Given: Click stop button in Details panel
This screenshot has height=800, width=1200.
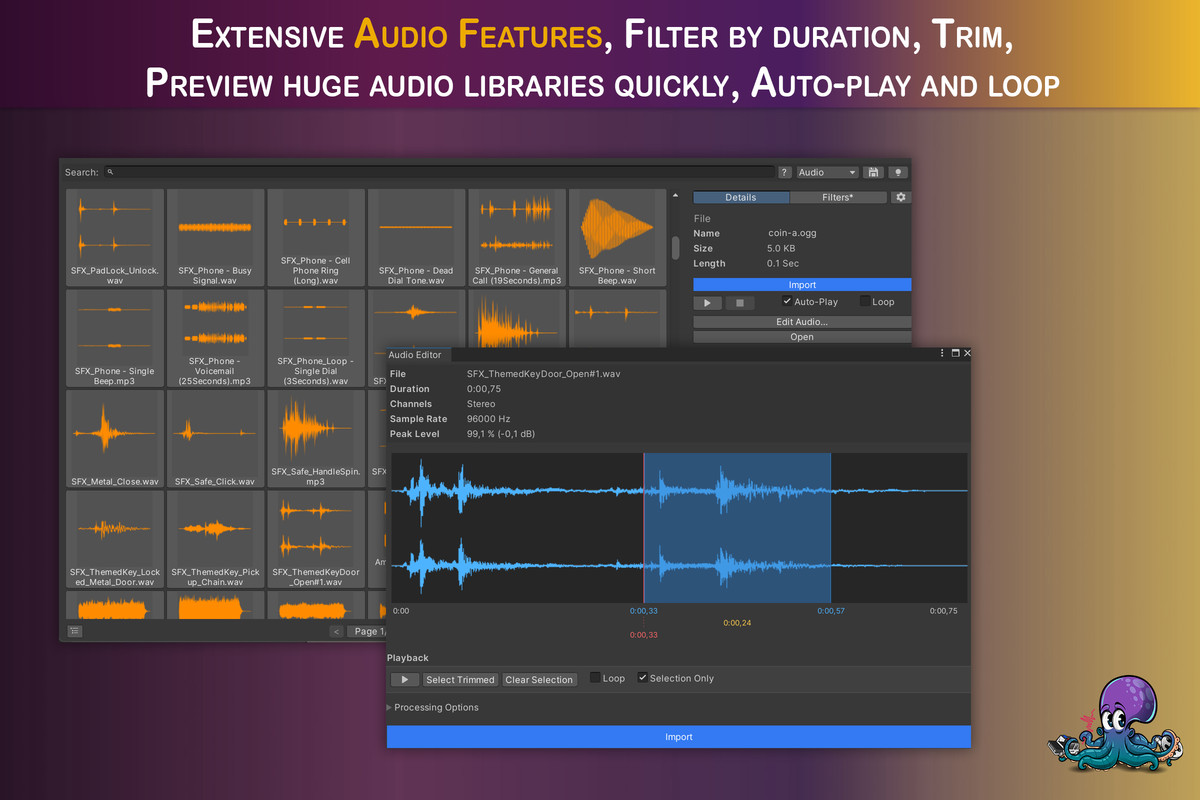Looking at the screenshot, I should click(740, 302).
